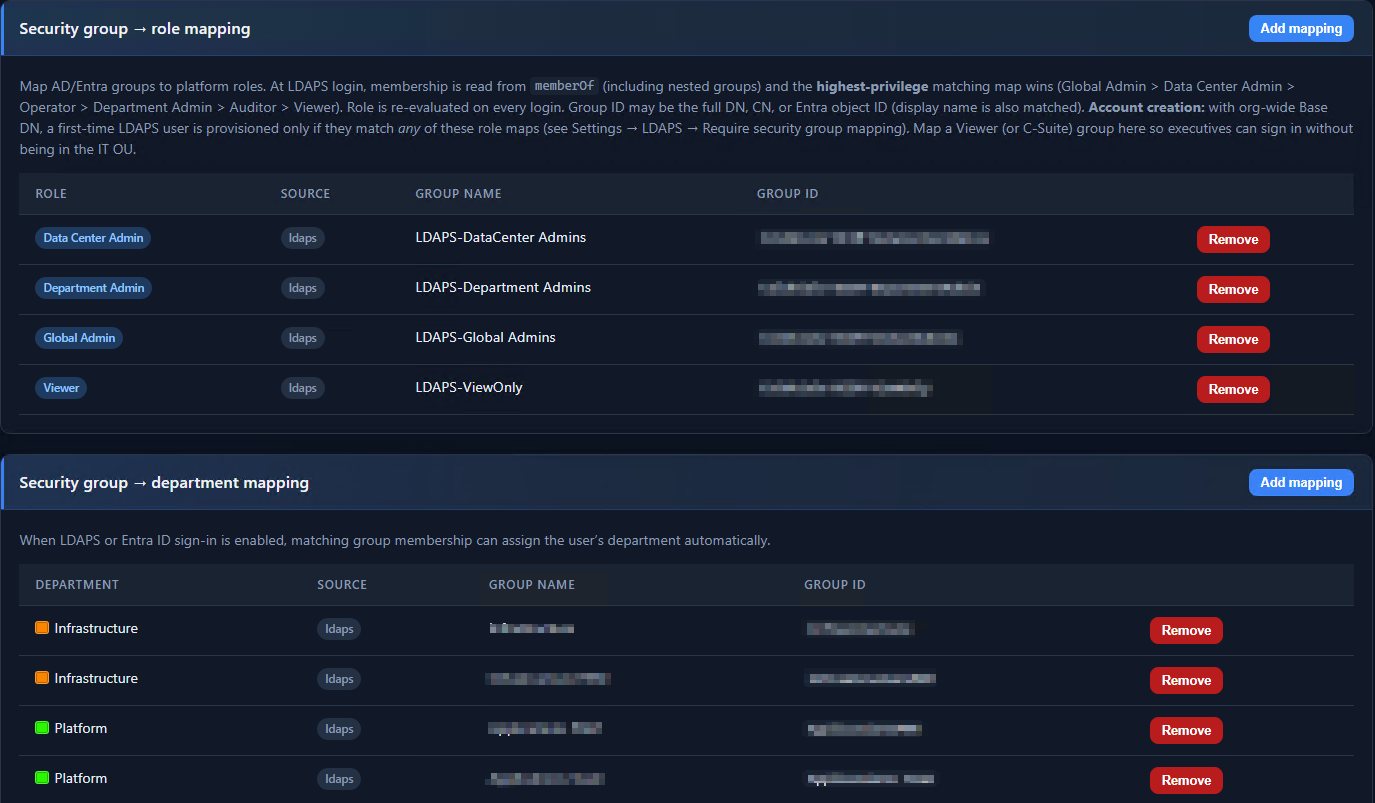Click the ldaps badge in first Platform row

click(x=339, y=729)
